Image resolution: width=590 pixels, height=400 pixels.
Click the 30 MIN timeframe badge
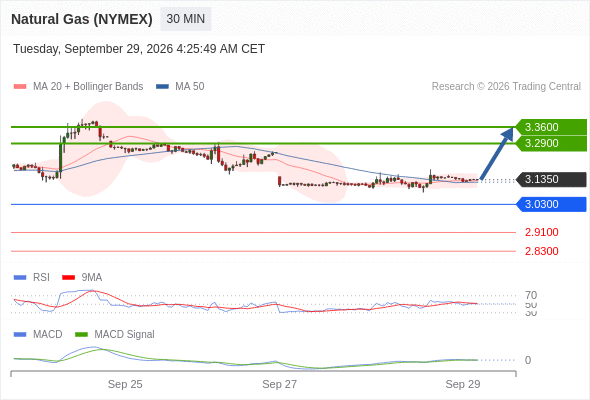click(186, 19)
